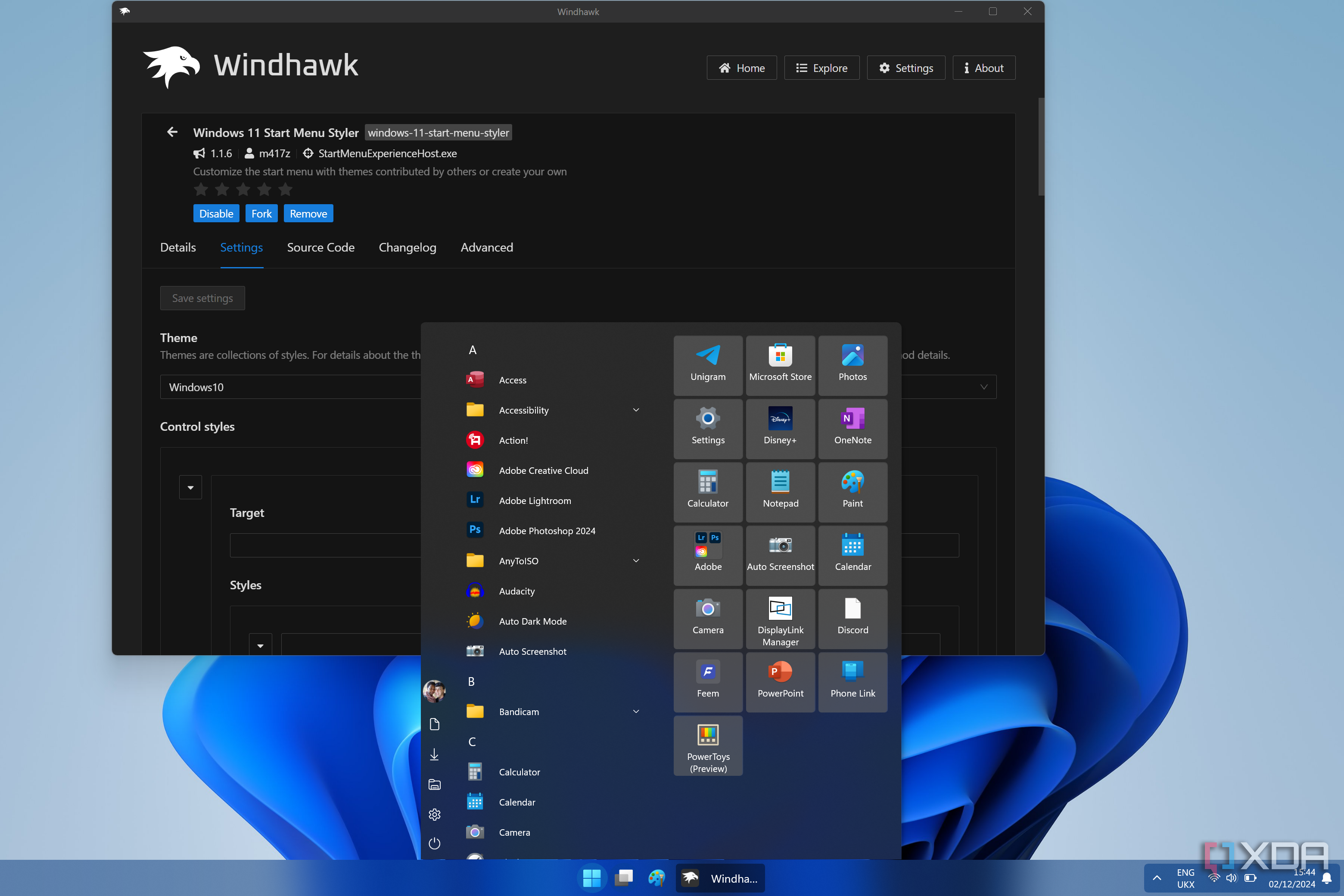Launch PowerPoint tile
1344x896 pixels.
coord(780,682)
